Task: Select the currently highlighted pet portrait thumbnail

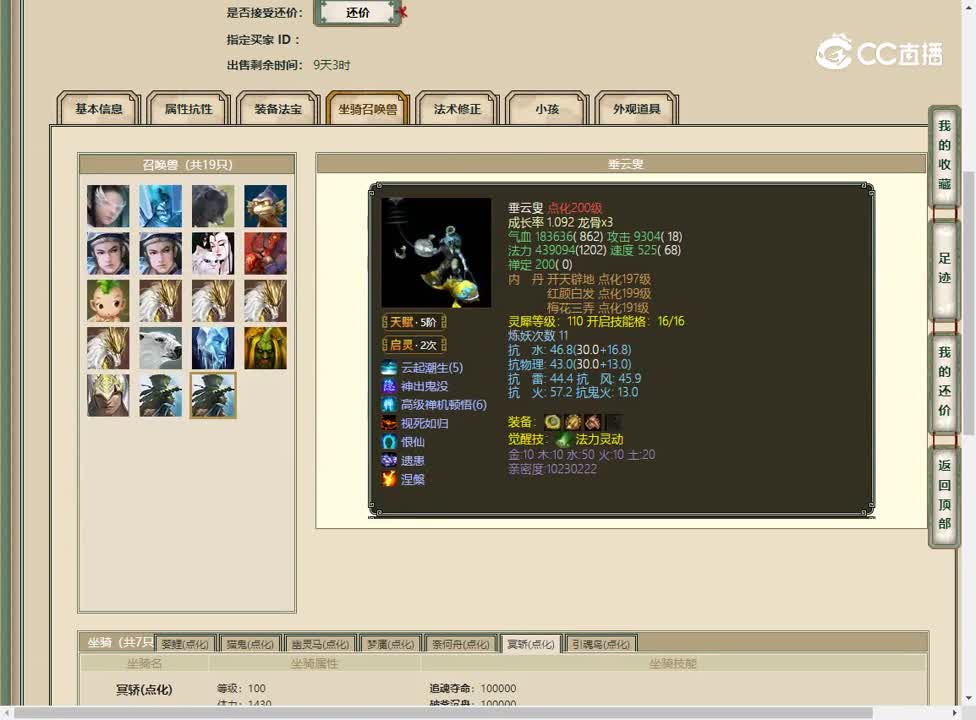Action: (x=213, y=396)
